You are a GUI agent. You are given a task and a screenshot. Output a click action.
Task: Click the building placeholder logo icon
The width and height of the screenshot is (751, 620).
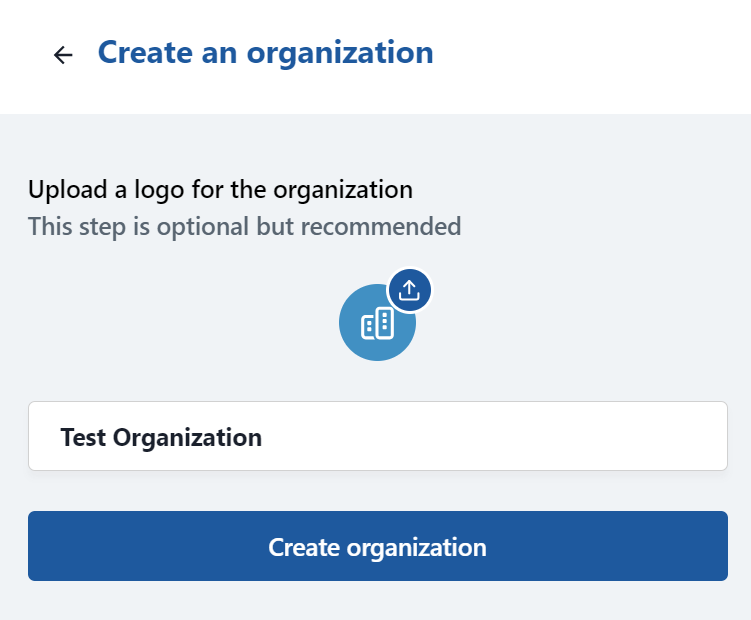377,323
